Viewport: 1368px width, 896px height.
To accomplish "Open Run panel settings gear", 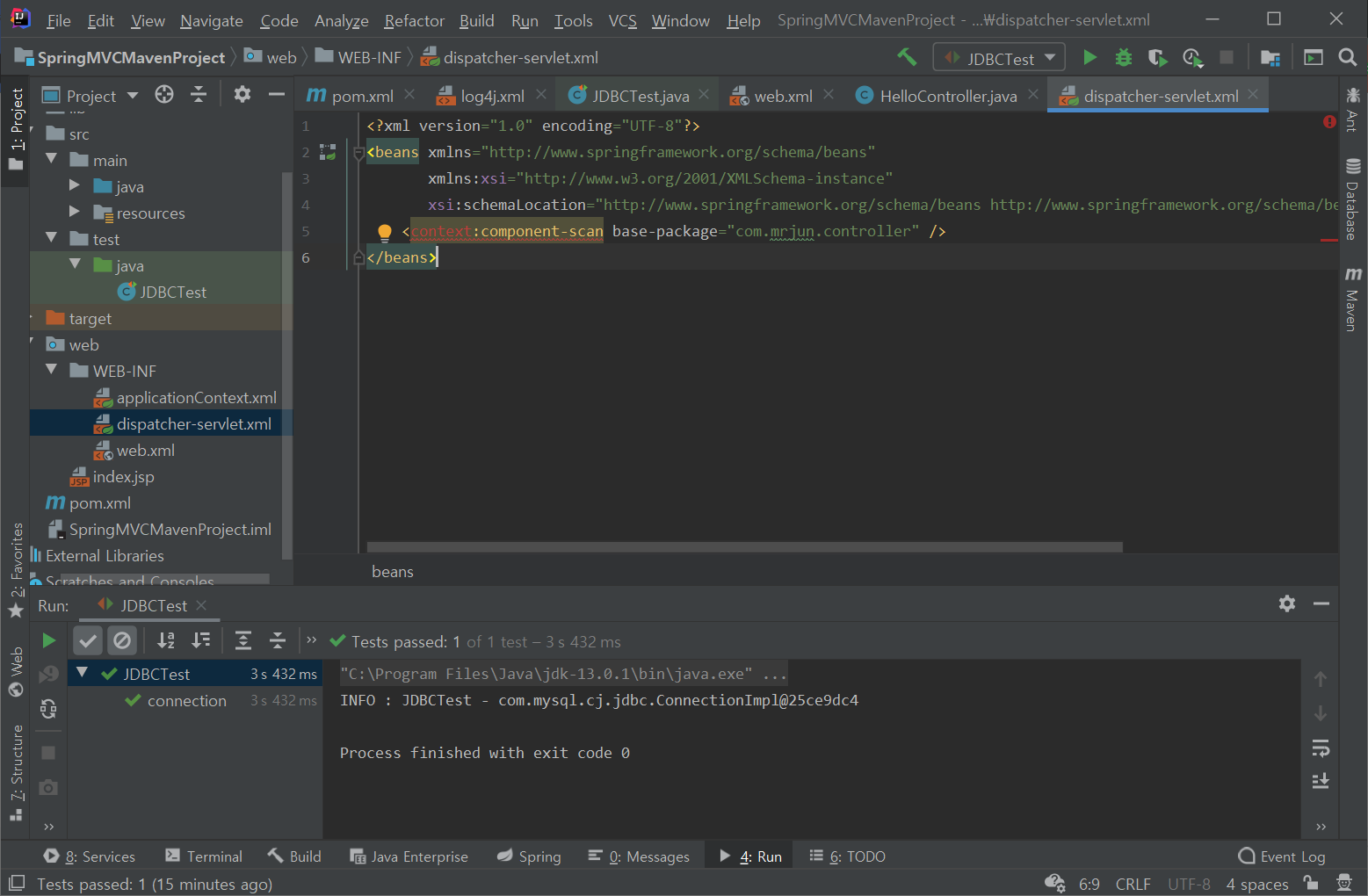I will tap(1287, 603).
